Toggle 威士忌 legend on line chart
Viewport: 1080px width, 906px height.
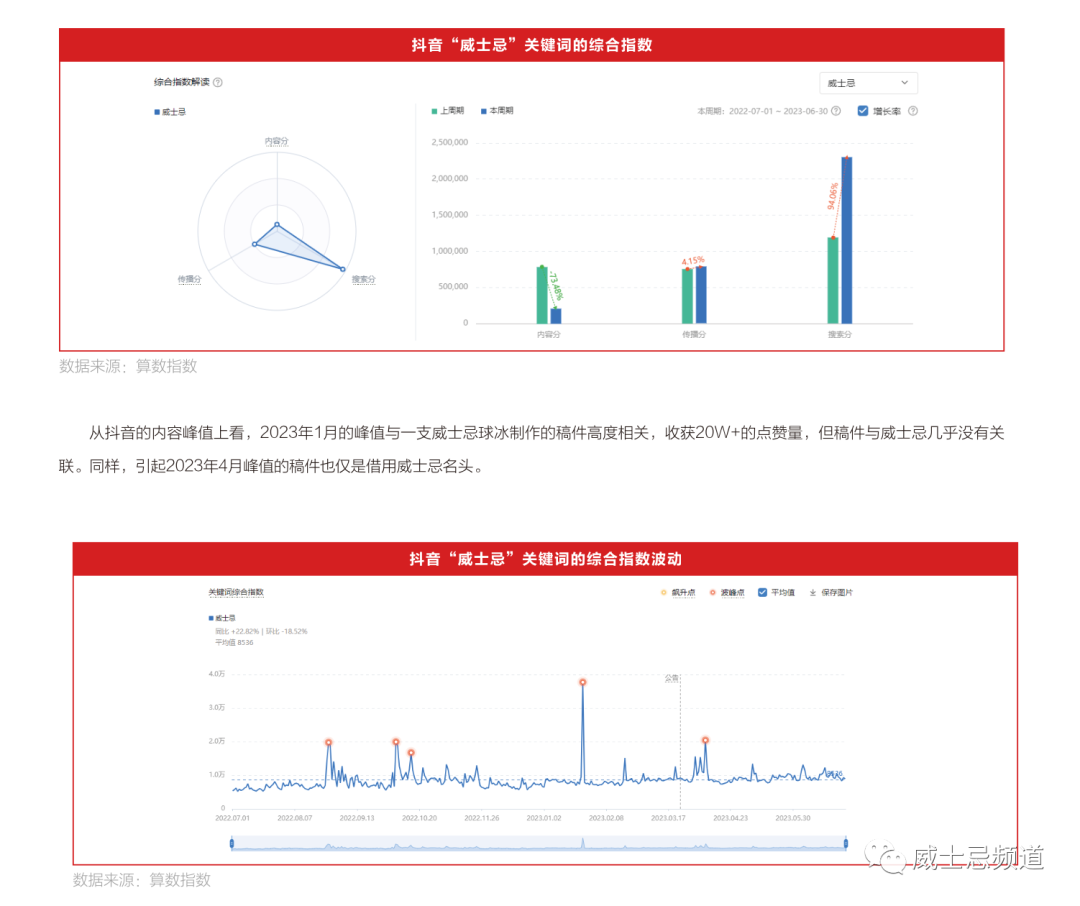click(x=222, y=618)
